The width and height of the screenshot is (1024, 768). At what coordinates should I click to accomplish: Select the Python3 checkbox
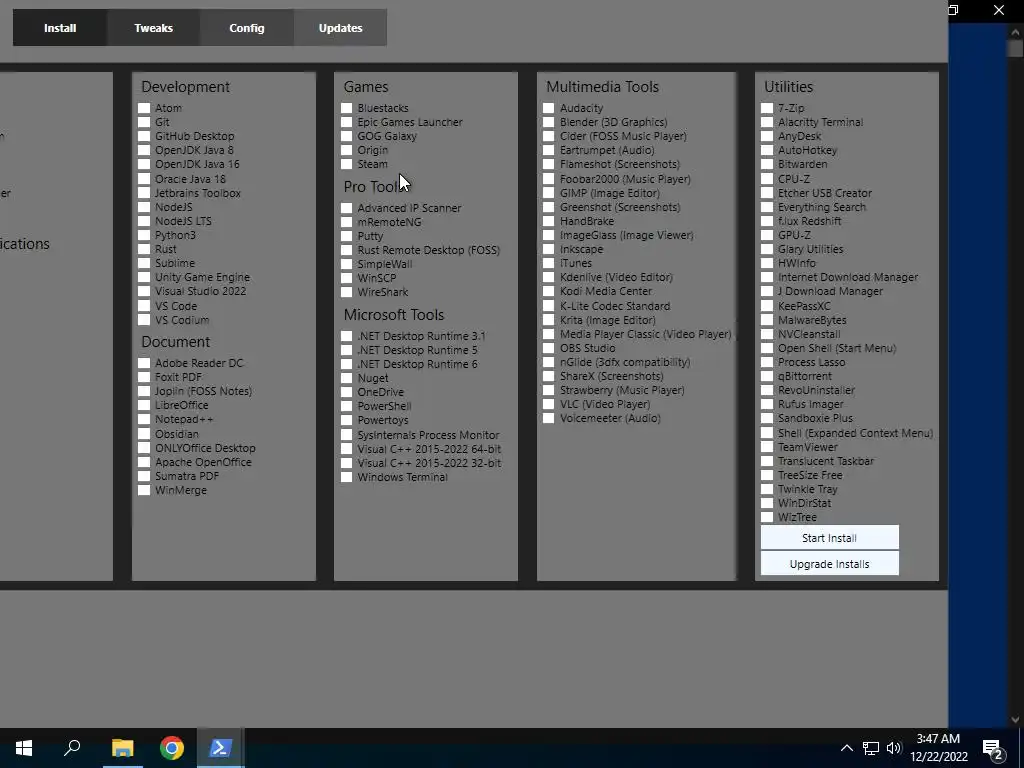[x=144, y=235]
